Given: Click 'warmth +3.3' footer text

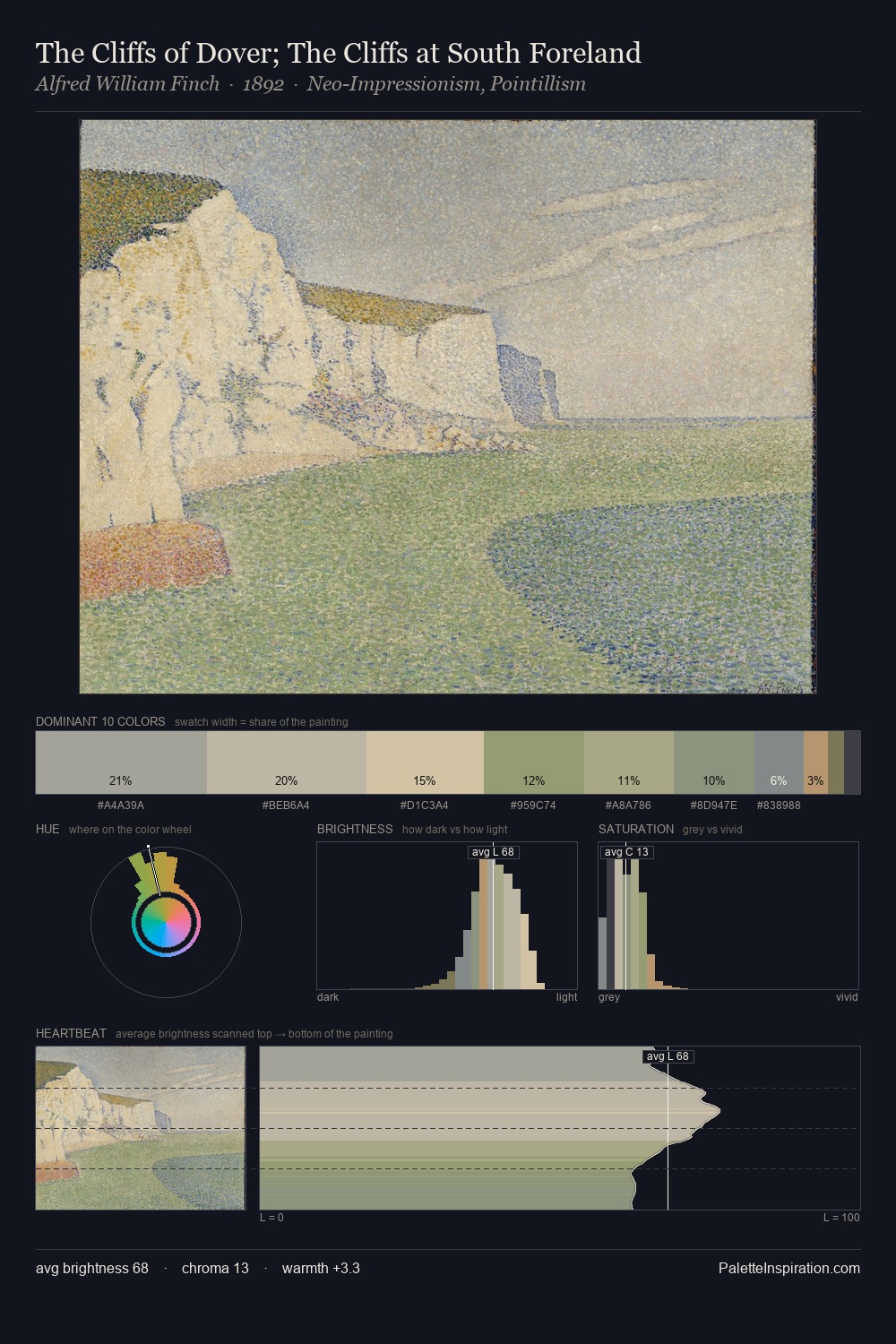Looking at the screenshot, I should coord(321,1268).
